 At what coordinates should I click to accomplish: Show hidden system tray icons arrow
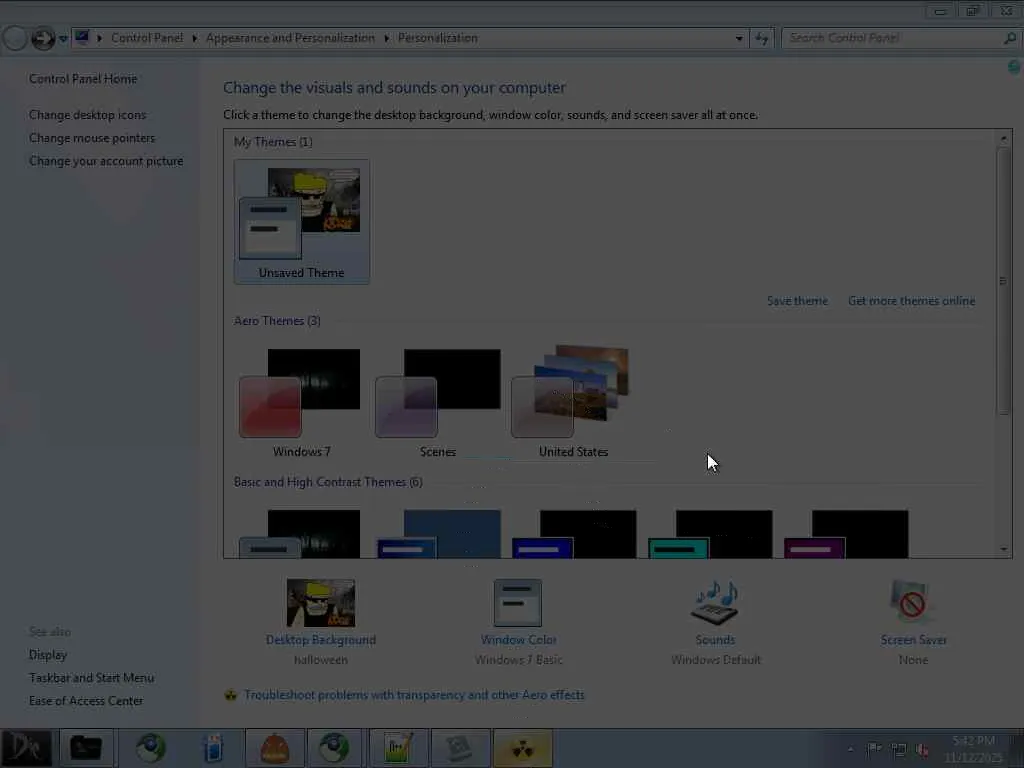850,750
